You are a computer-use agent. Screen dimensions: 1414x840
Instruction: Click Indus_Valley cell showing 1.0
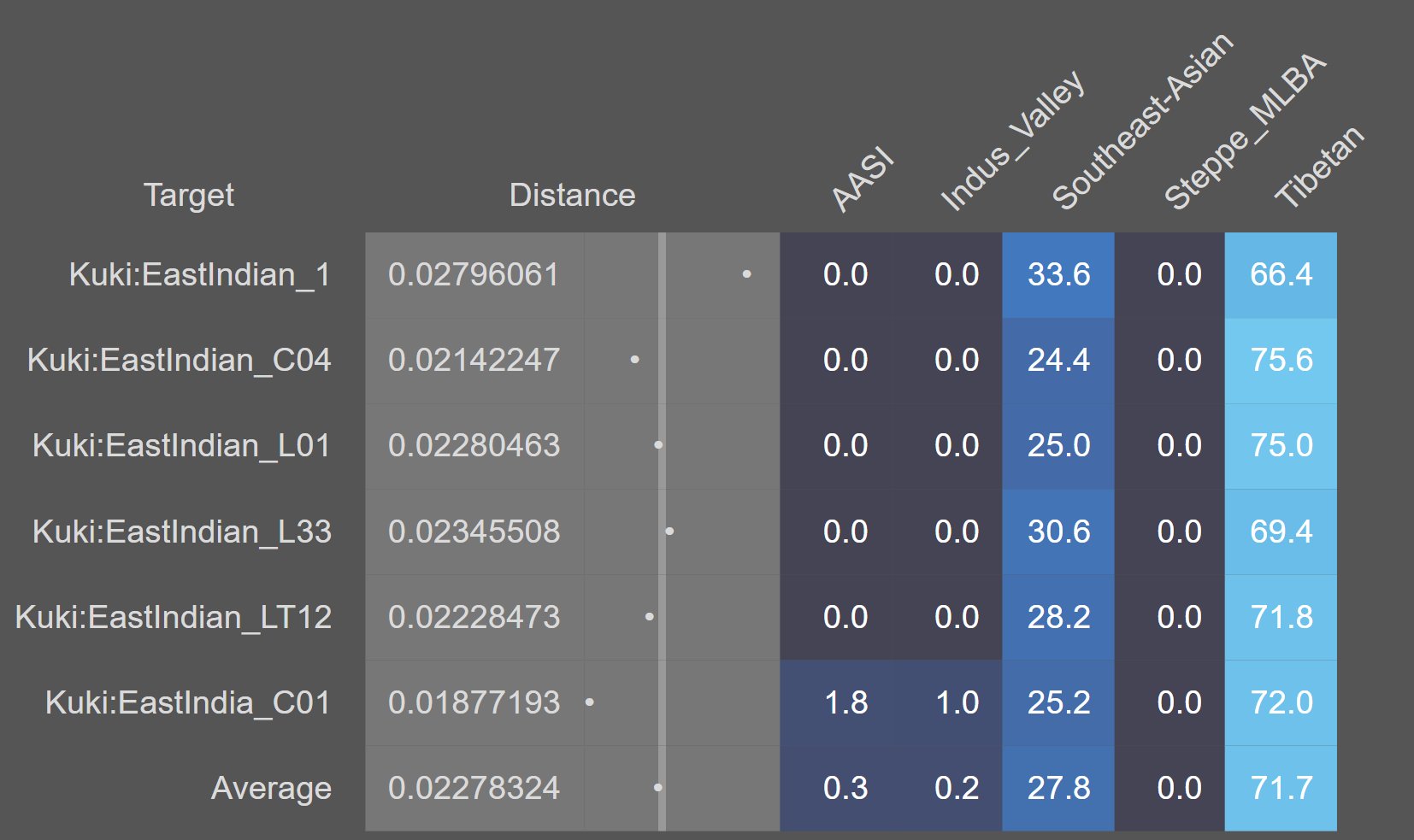(946, 702)
